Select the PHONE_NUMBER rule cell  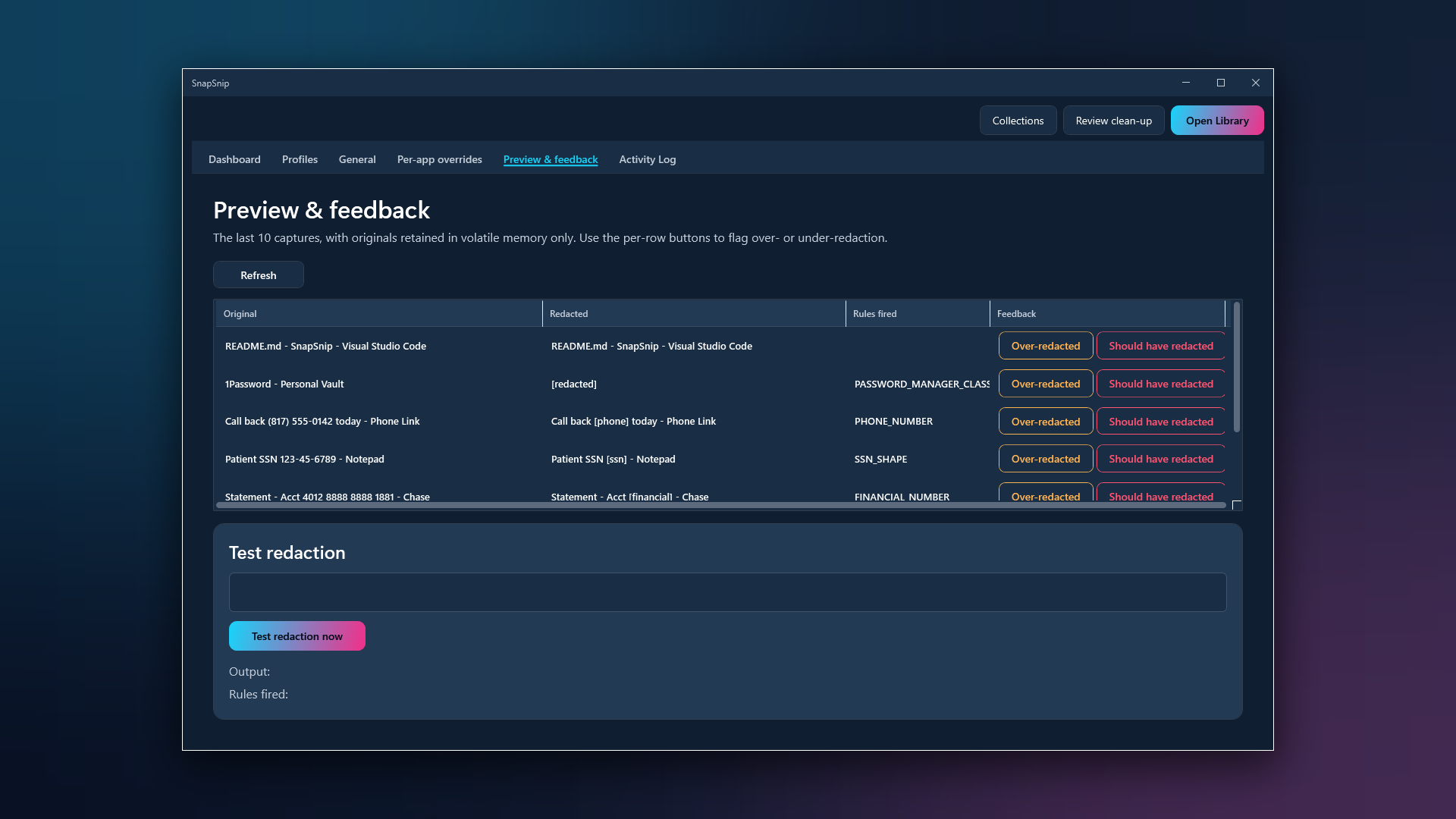pyautogui.click(x=893, y=422)
